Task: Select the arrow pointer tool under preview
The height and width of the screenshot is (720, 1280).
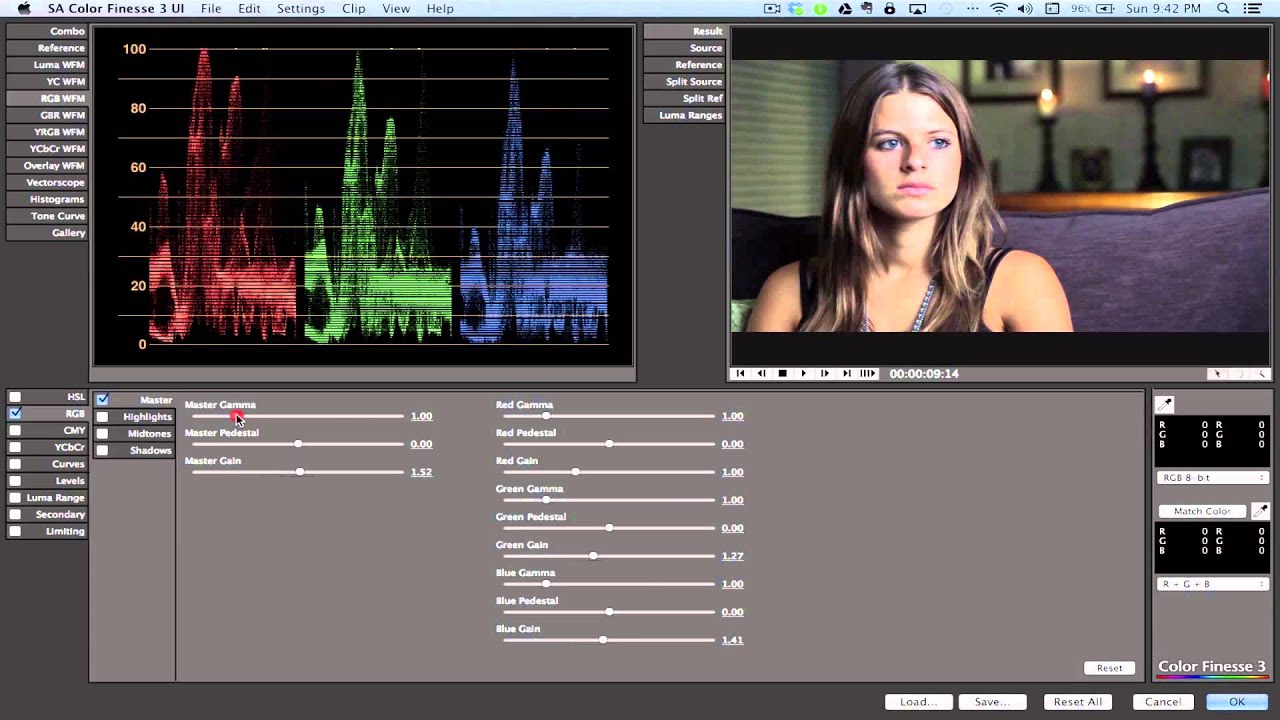Action: 1217,374
